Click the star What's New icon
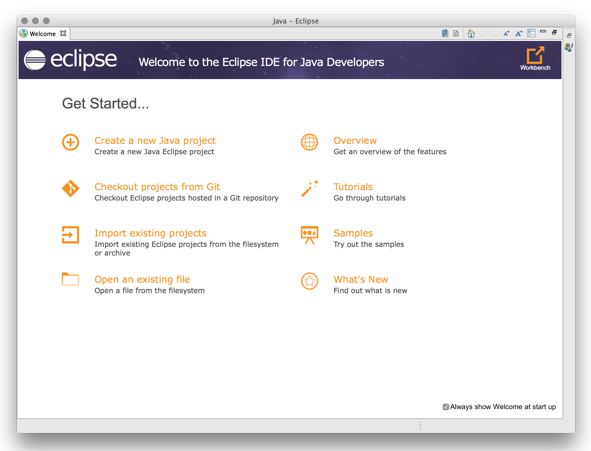This screenshot has width=591, height=451. click(309, 281)
